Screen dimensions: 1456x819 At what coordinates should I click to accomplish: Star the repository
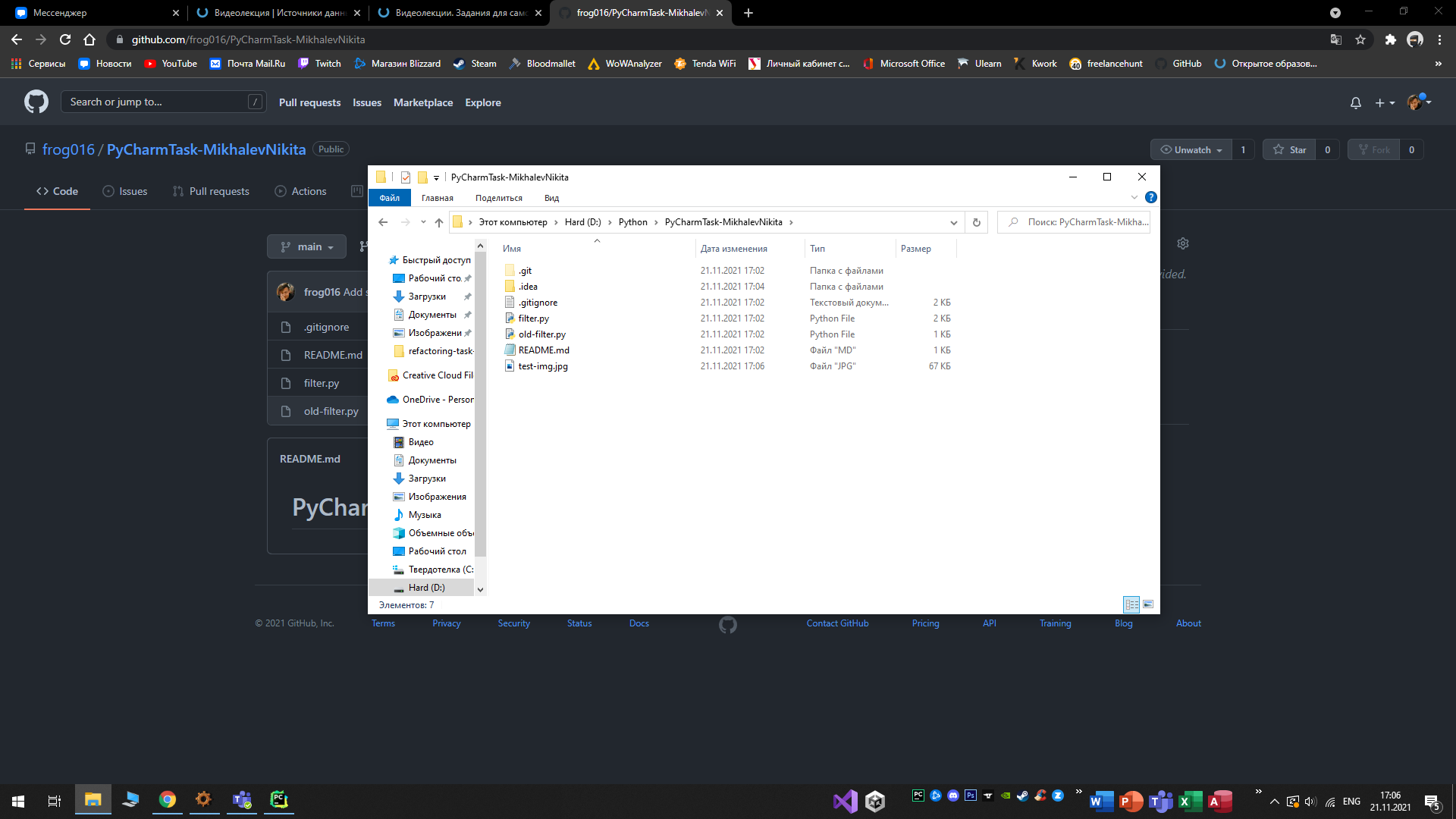tap(1289, 149)
